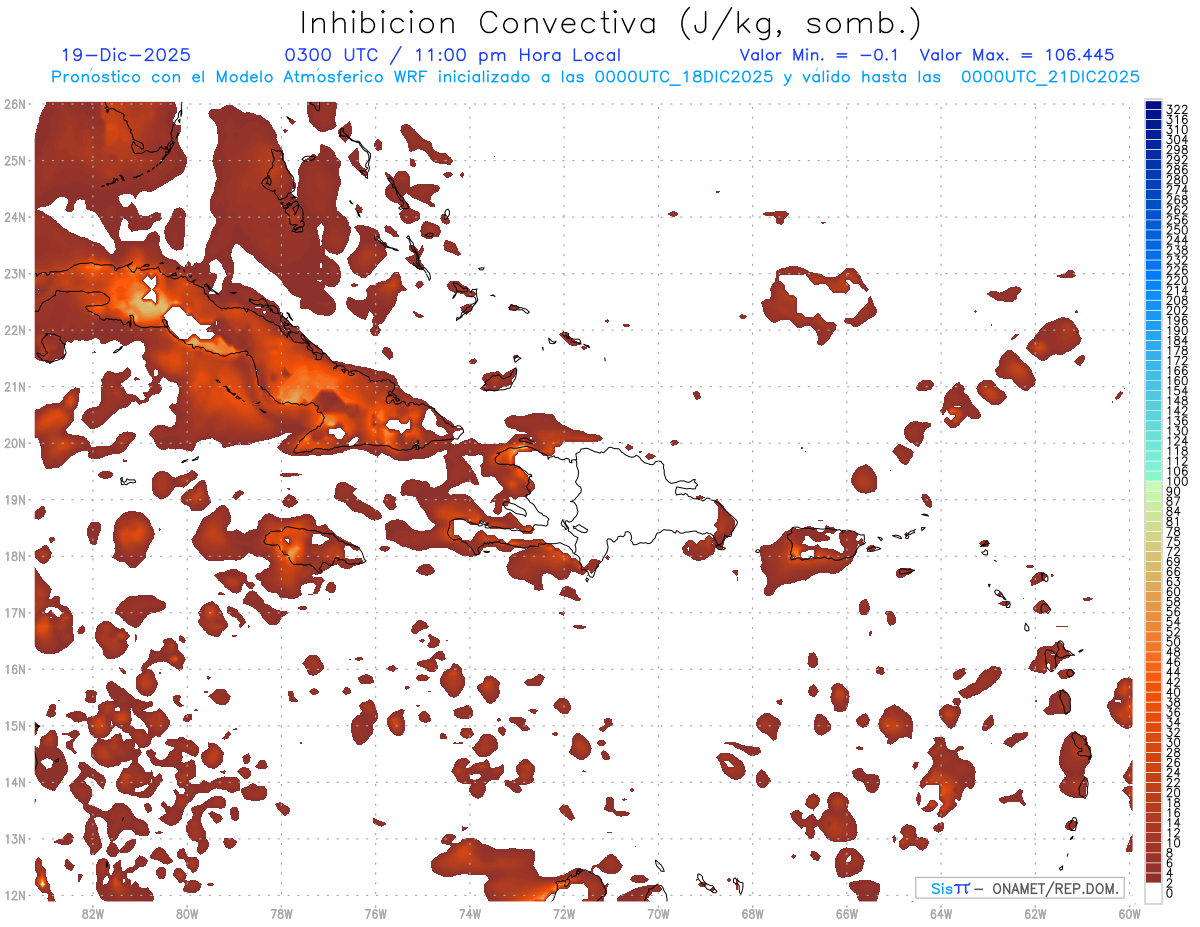Click the latitude label "13N"
The width and height of the screenshot is (1200, 927).
tap(14, 838)
